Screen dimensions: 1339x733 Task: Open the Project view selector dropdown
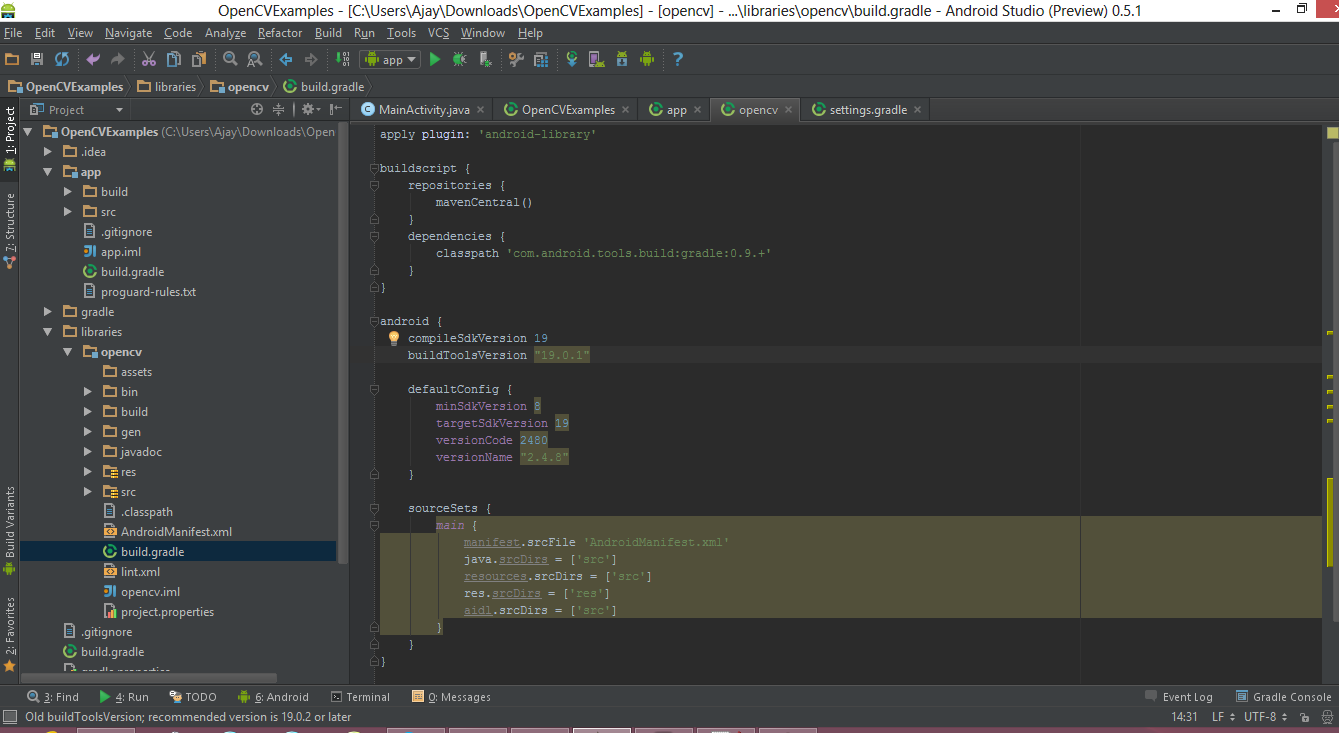(x=76, y=110)
